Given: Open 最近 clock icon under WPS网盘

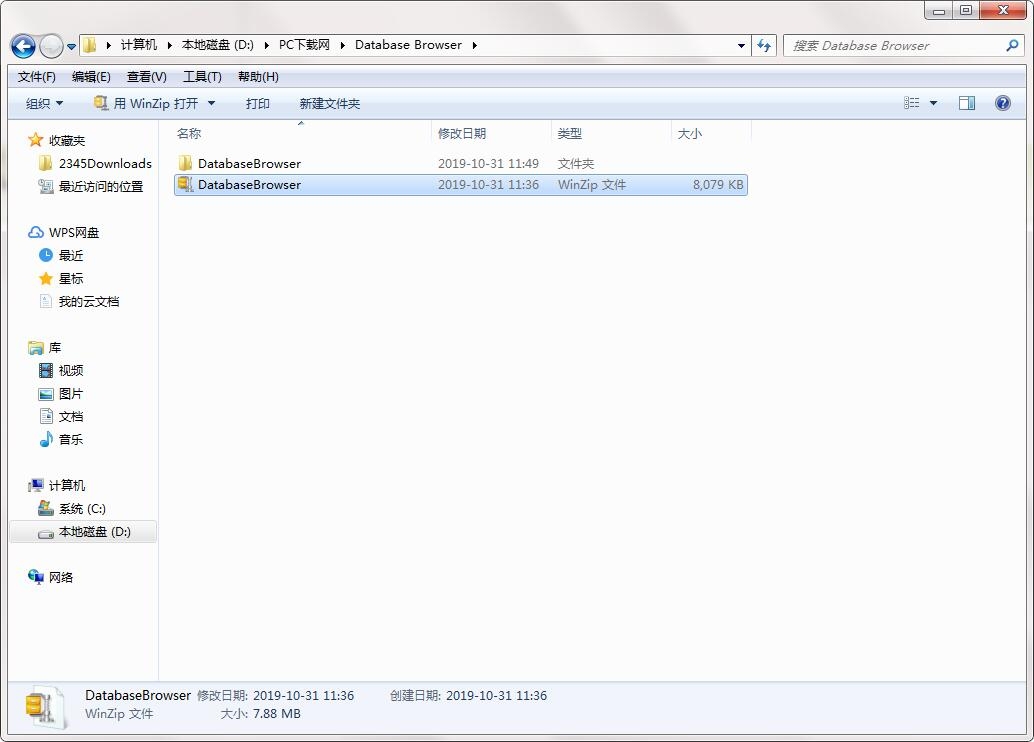Looking at the screenshot, I should (x=46, y=255).
